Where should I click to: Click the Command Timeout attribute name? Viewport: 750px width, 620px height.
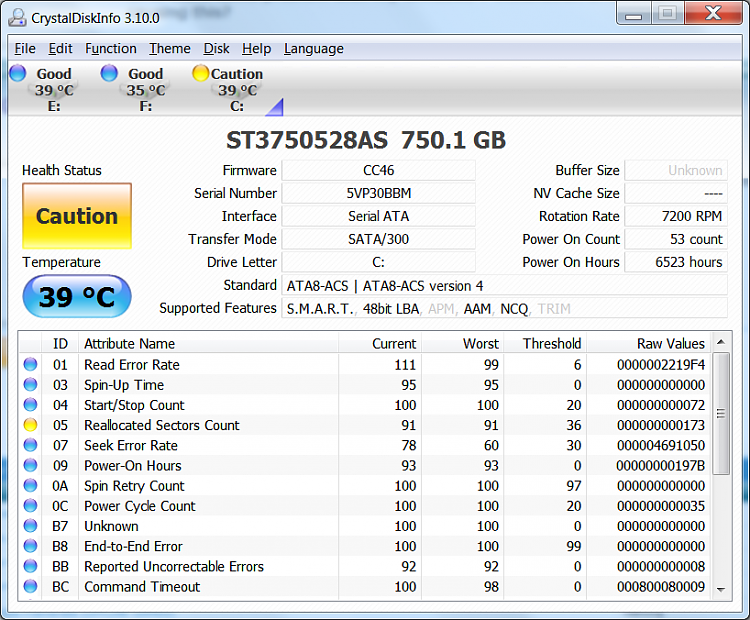[142, 587]
